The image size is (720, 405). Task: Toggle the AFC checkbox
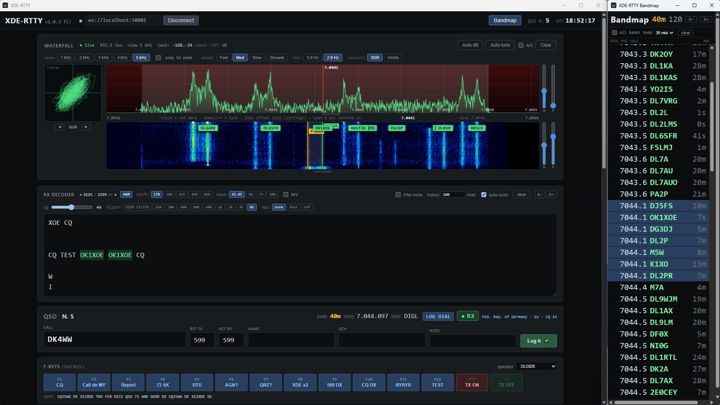pyautogui.click(x=521, y=45)
